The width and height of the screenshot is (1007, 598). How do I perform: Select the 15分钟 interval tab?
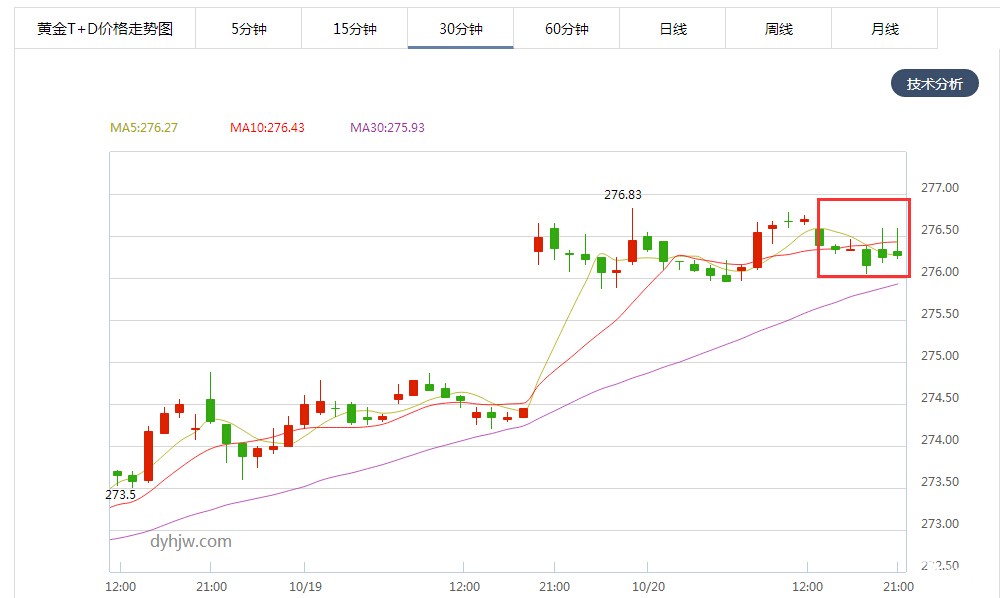click(354, 29)
